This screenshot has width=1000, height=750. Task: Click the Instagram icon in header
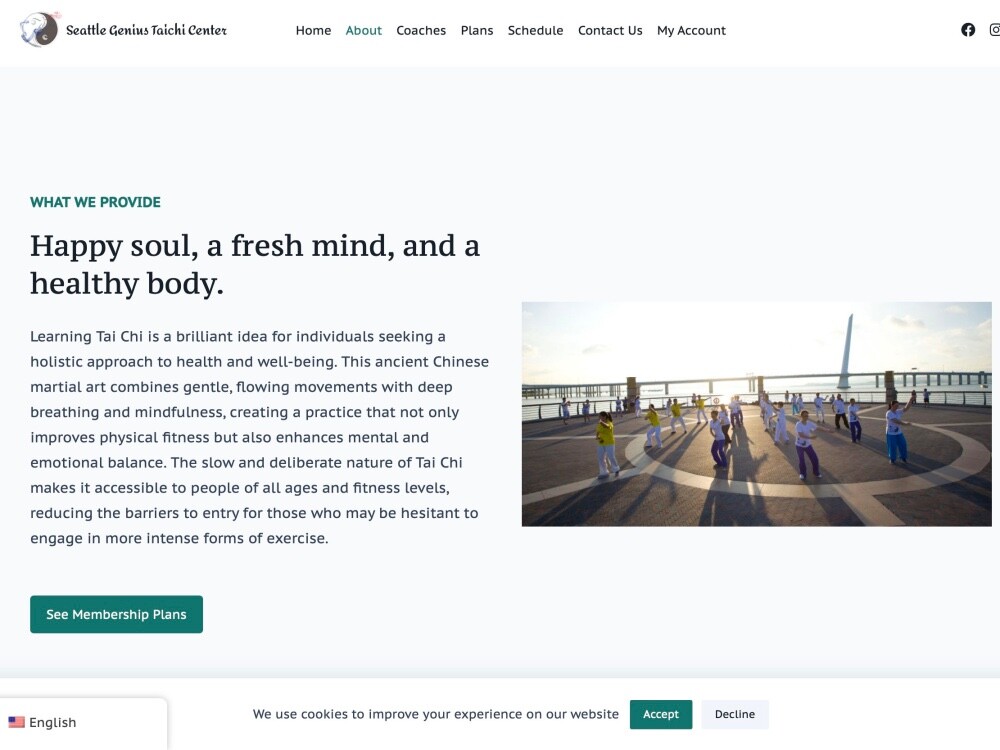[x=995, y=30]
